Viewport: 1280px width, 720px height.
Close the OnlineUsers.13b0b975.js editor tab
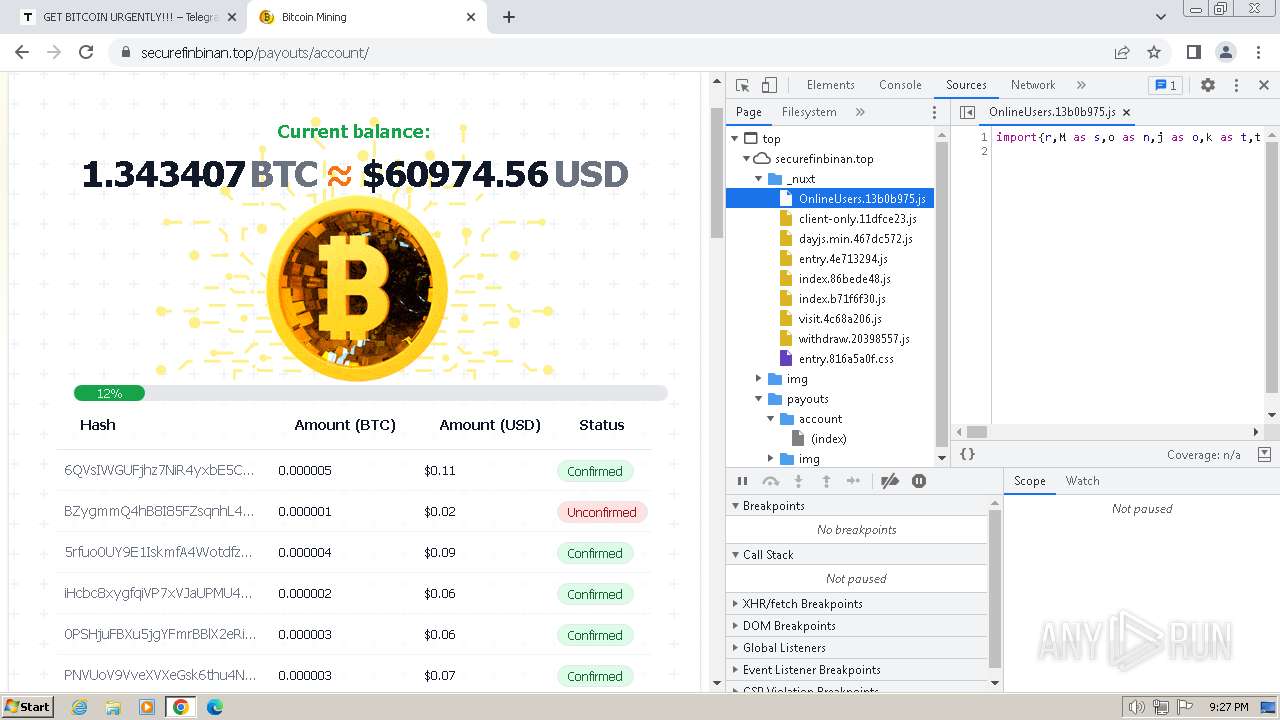pyautogui.click(x=1126, y=112)
